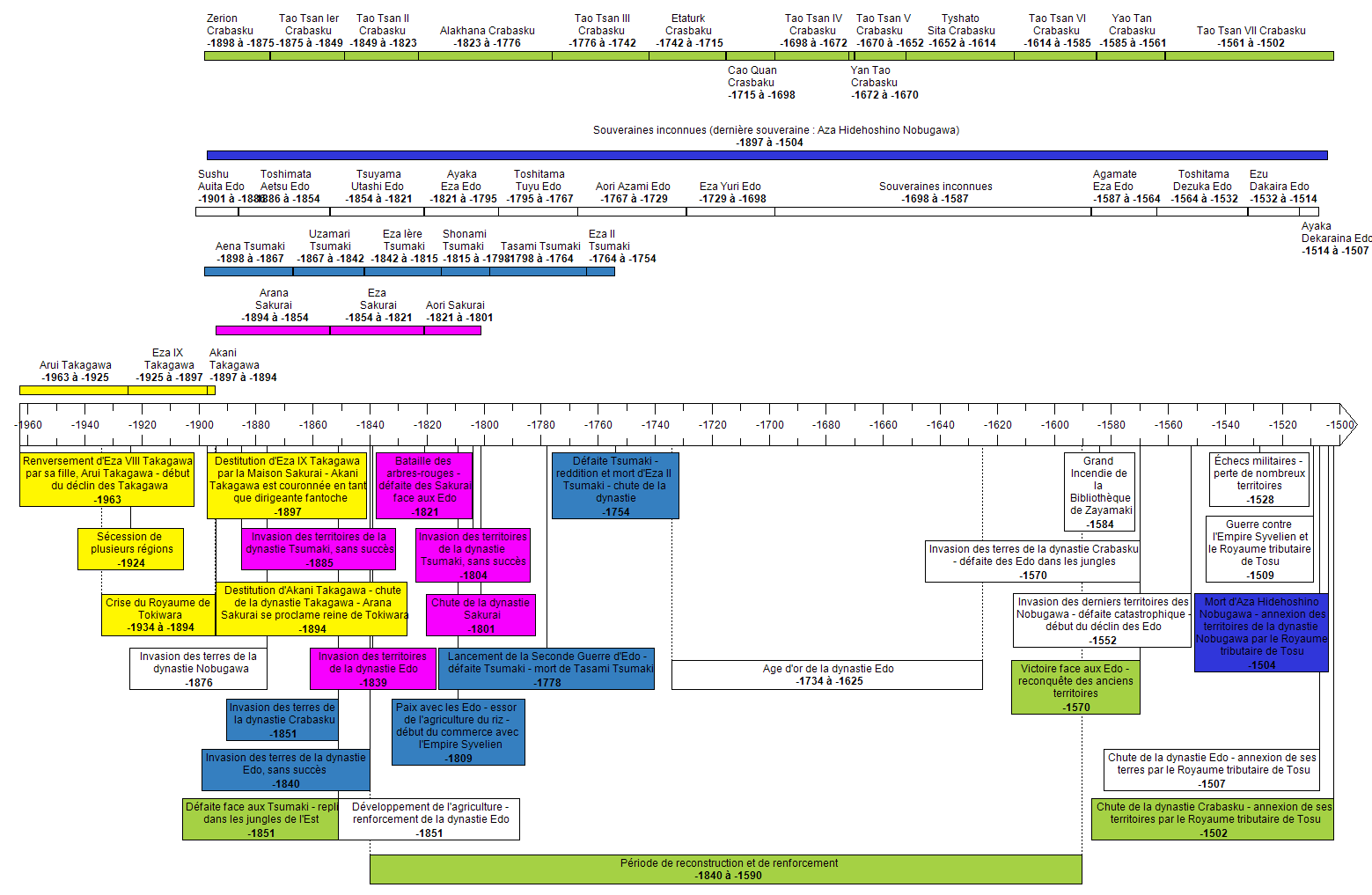Open the Renversement d'Eza VIII Takagawa event
The image size is (1372, 895).
tap(106, 480)
